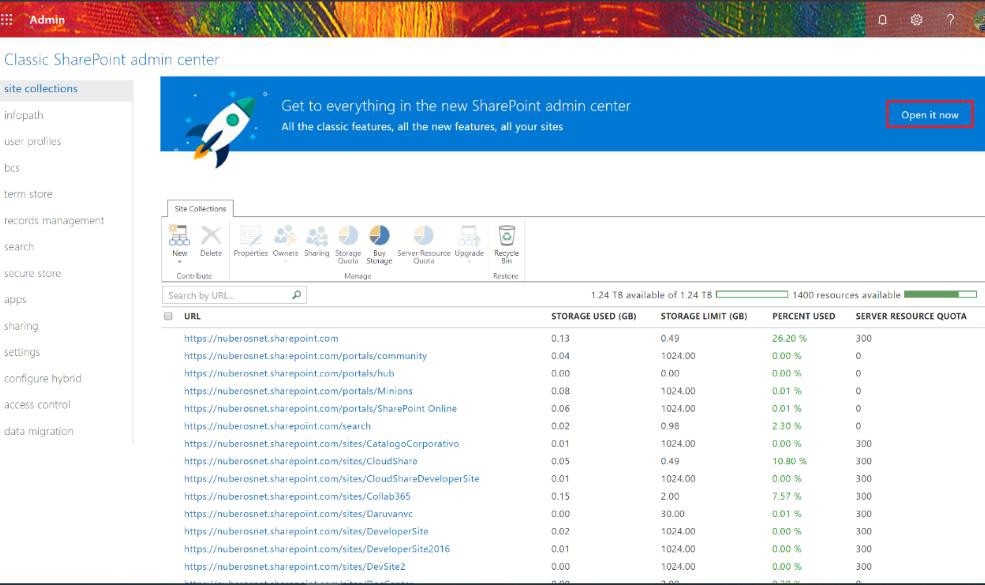
Task: Toggle the select-all URL checkbox
Action: click(x=168, y=316)
